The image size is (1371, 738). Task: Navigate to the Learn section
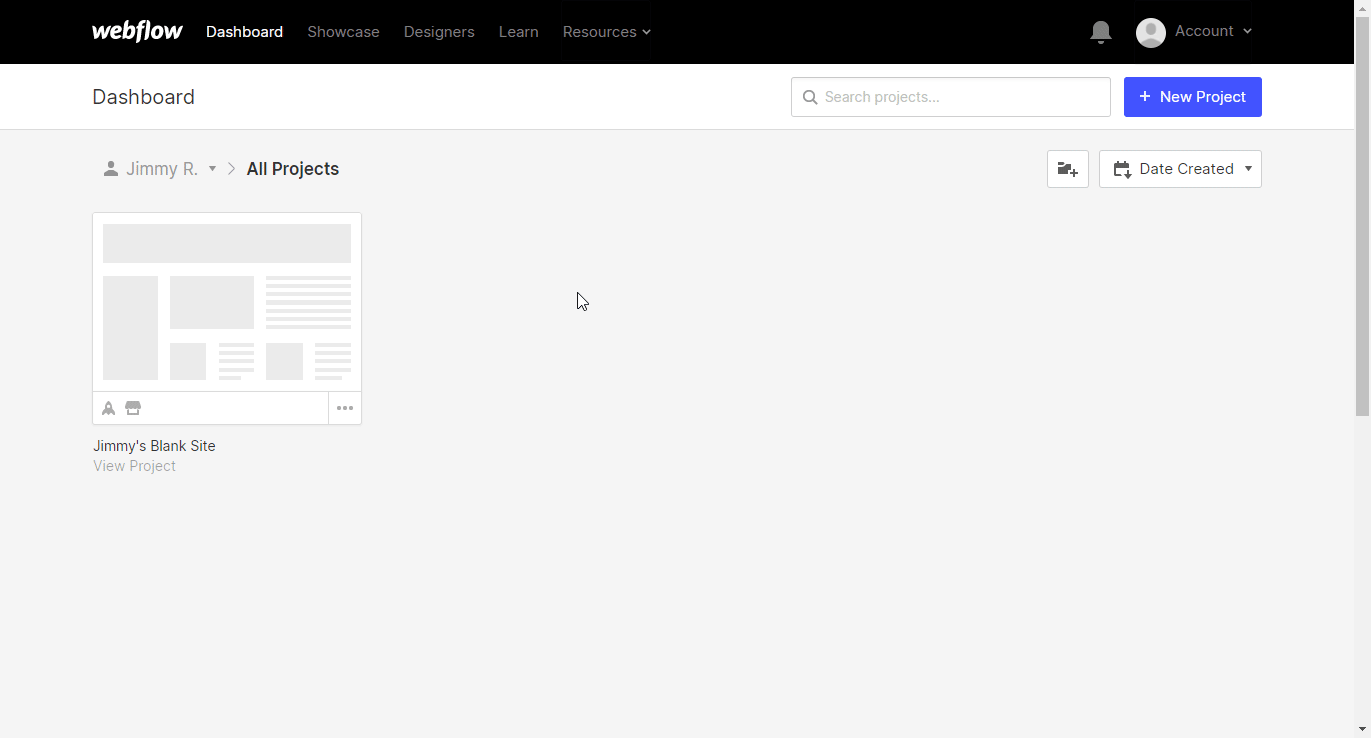518,31
